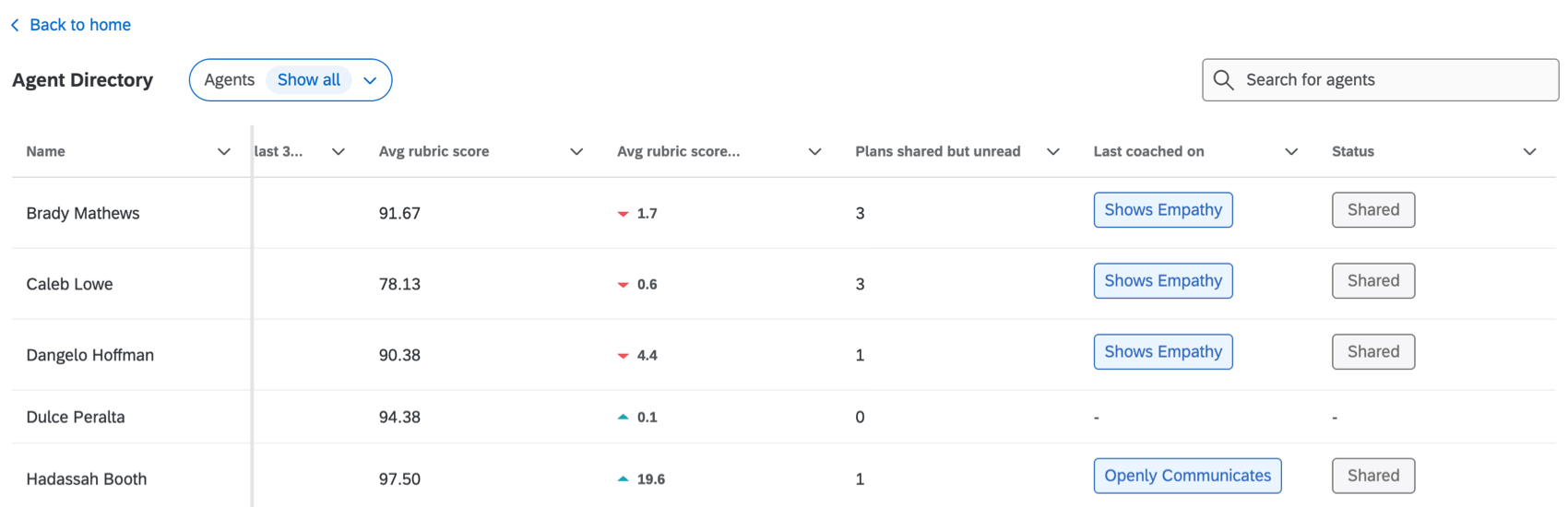Click Brady Mathews' Shows Empathy tag

[1162, 210]
